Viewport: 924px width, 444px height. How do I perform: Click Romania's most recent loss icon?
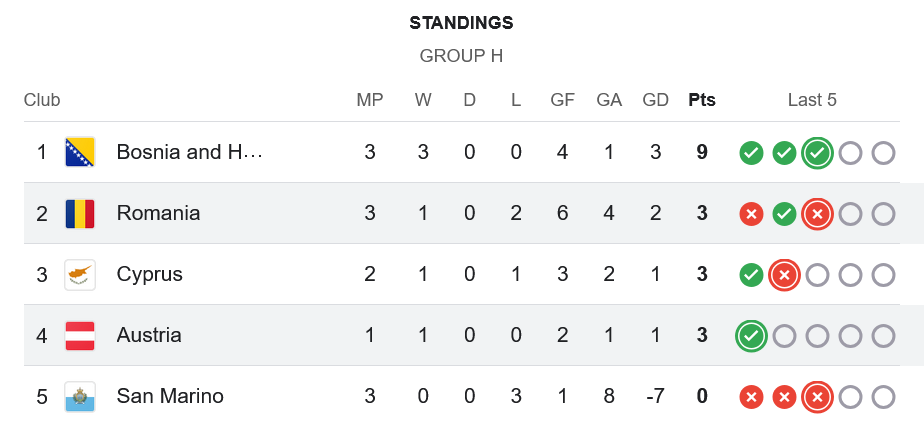coord(817,214)
